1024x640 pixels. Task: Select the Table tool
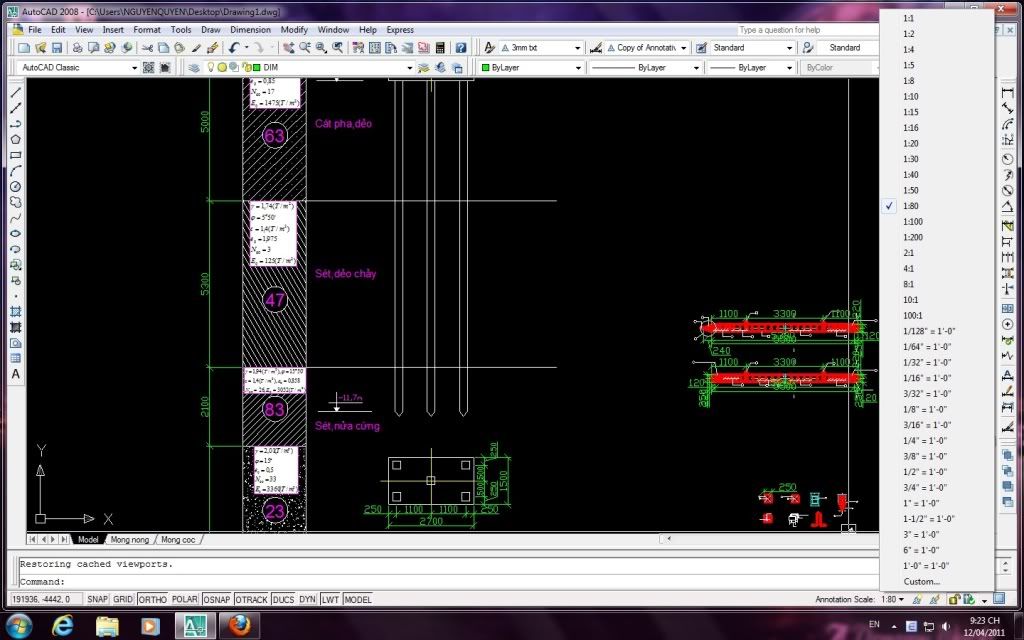coord(16,359)
